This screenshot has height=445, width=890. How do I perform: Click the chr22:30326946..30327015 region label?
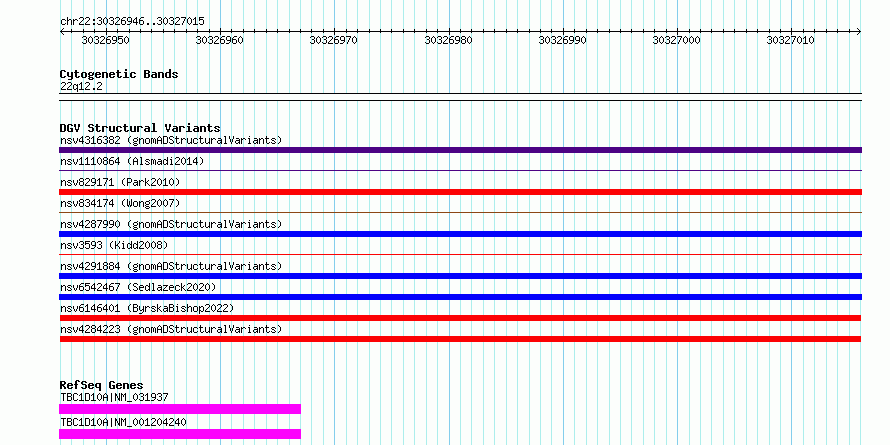(x=132, y=21)
